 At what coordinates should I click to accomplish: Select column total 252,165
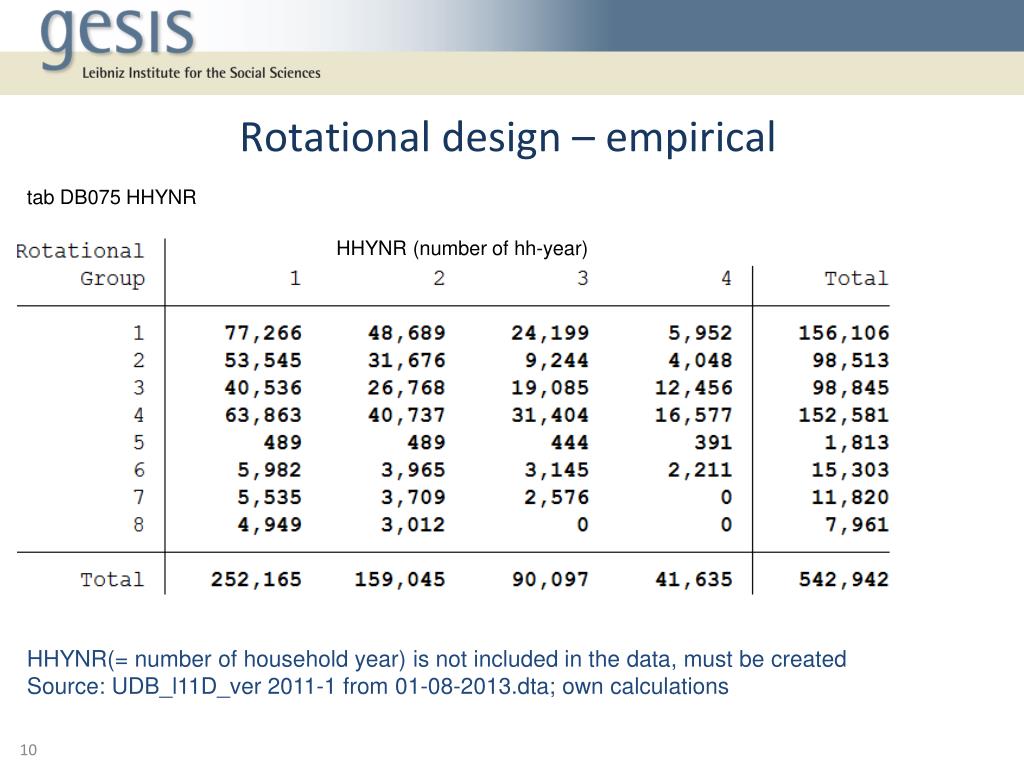257,580
